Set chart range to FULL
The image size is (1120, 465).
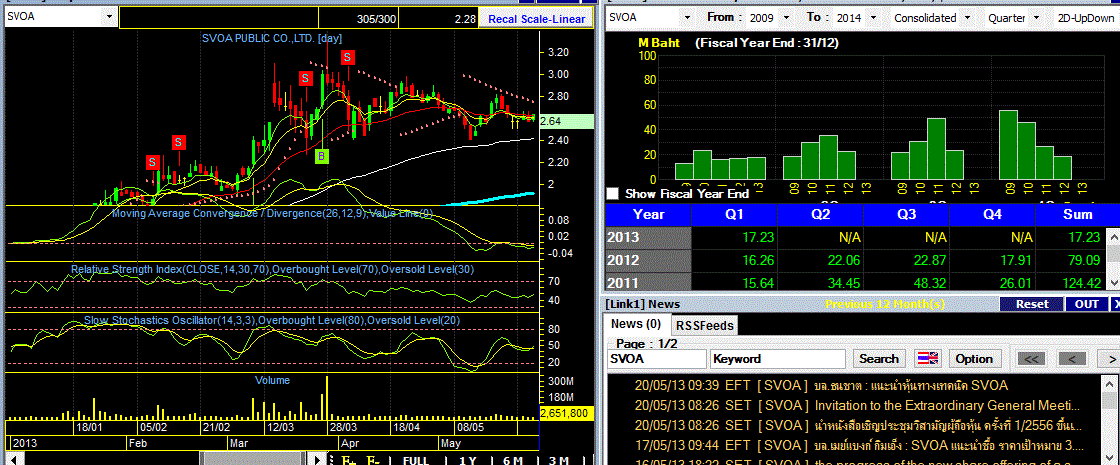(x=416, y=460)
